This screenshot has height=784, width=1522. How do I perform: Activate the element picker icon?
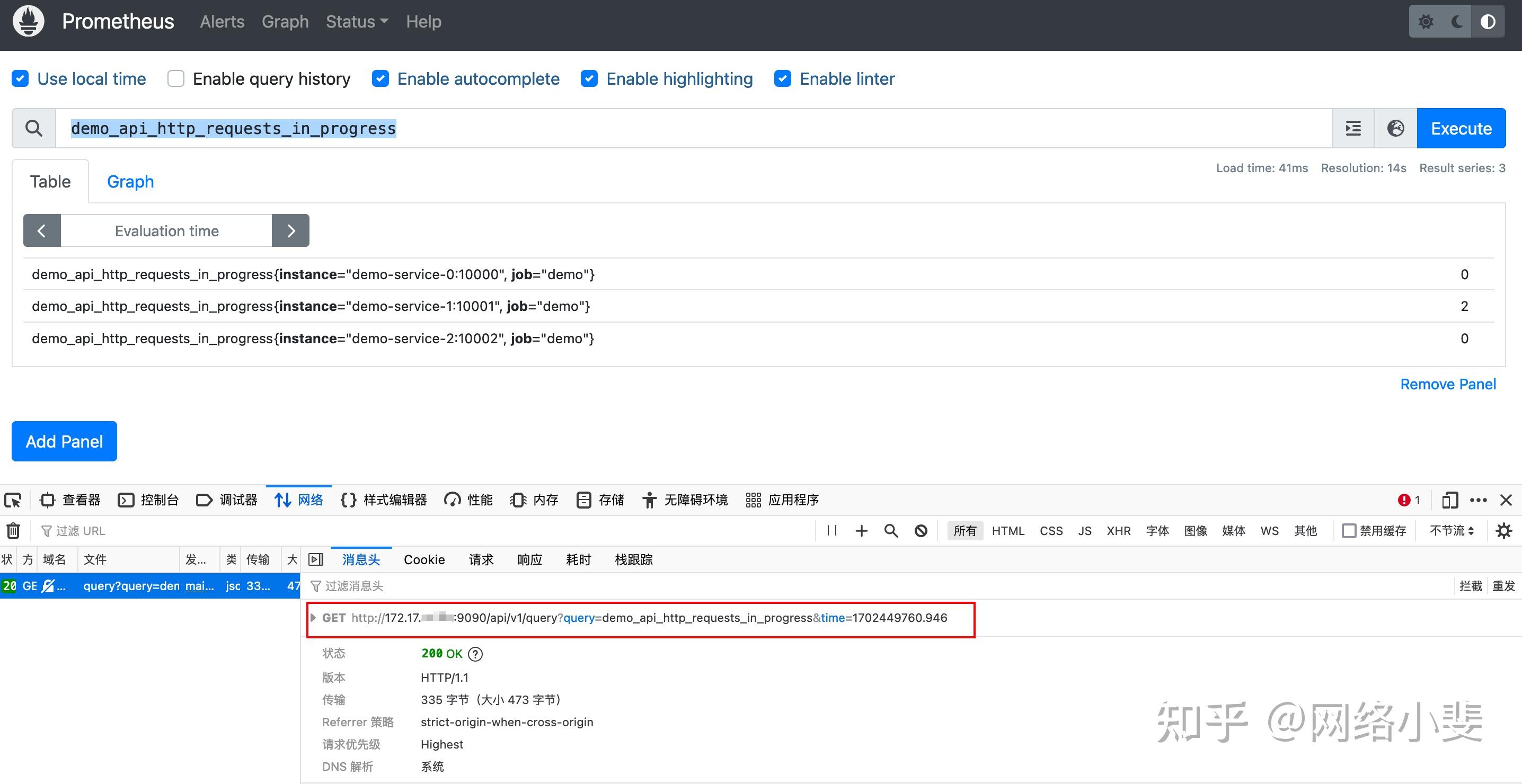pos(13,500)
